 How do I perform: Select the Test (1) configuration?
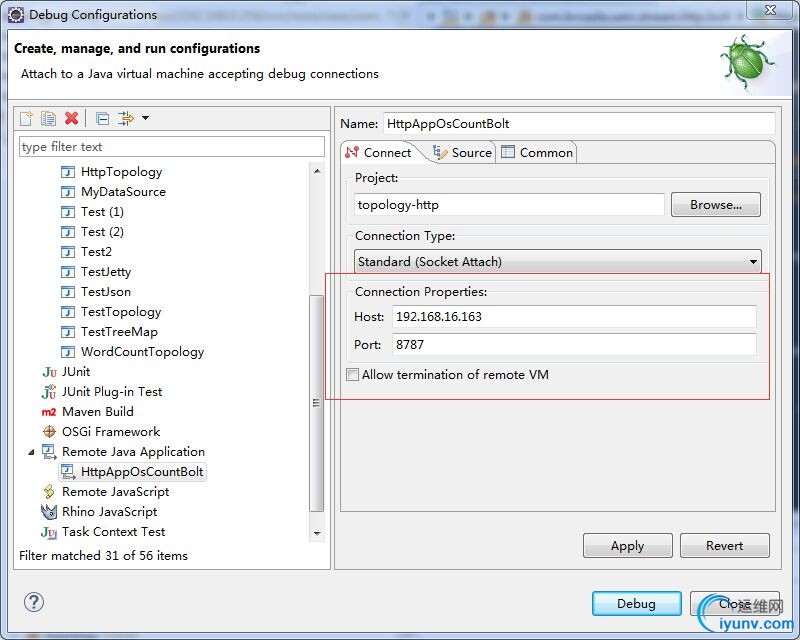click(x=102, y=212)
